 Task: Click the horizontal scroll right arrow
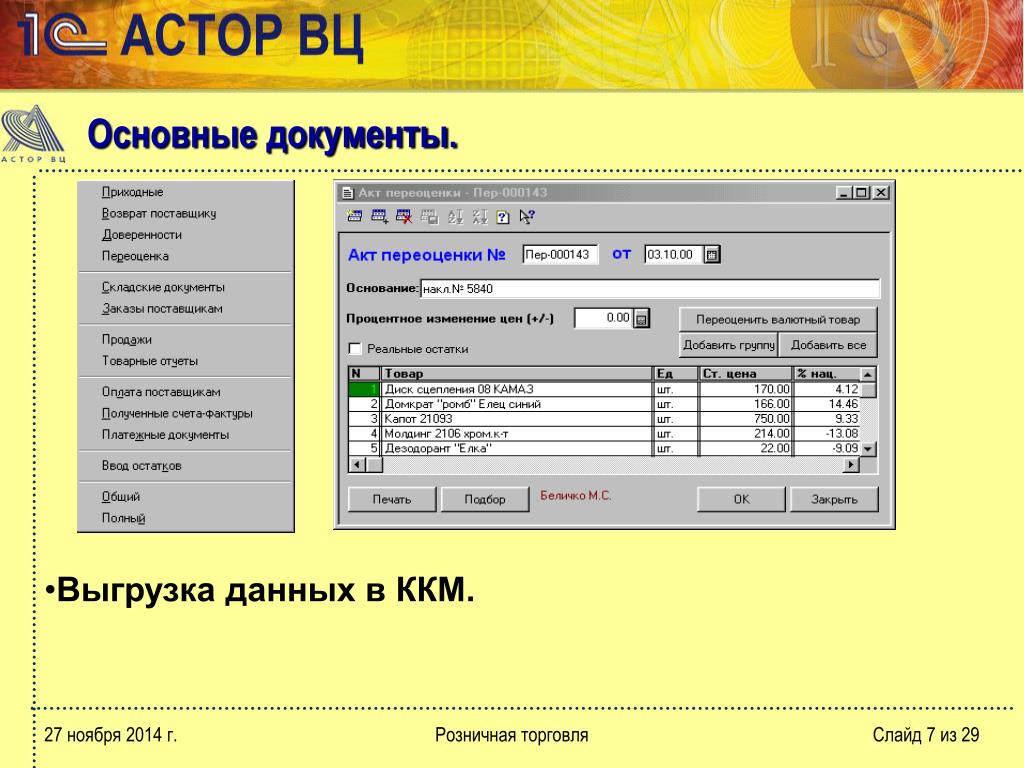[851, 465]
